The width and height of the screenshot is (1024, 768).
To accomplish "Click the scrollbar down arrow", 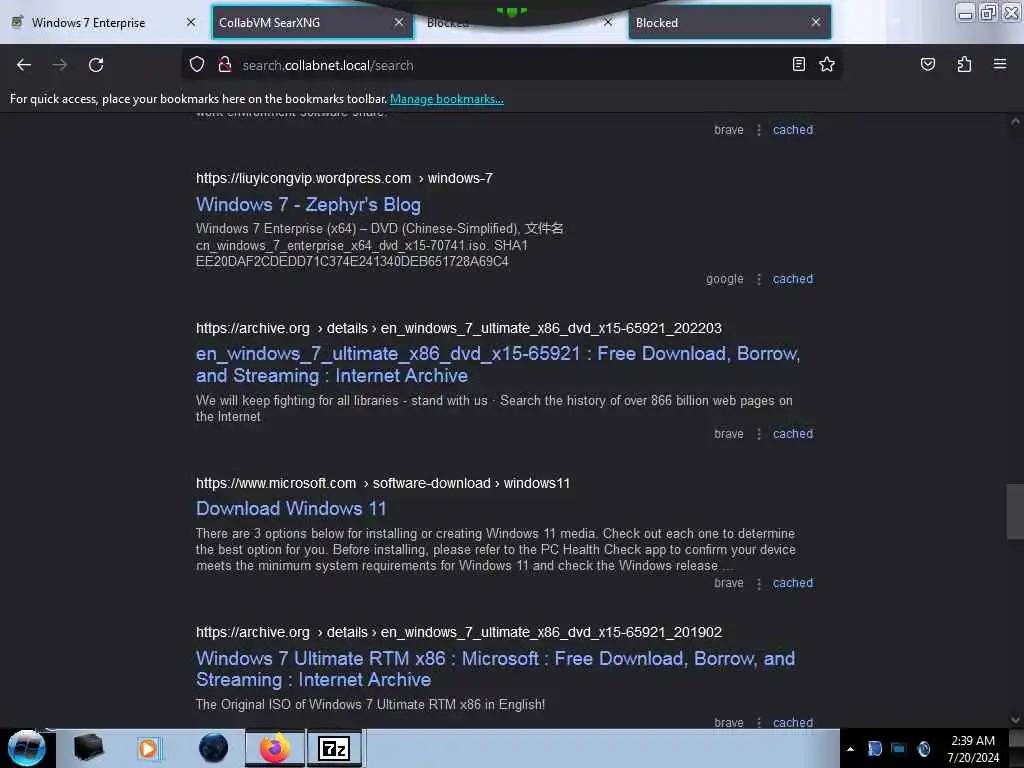I will (1015, 720).
